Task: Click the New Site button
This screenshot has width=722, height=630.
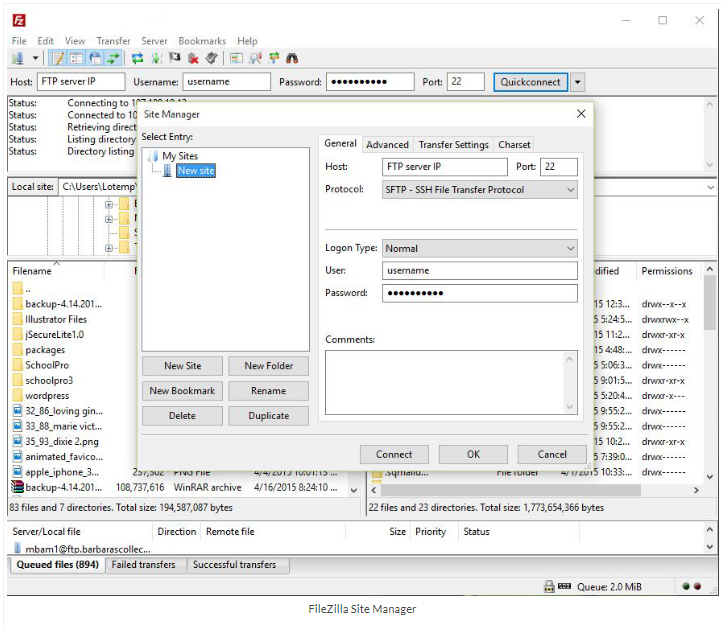Action: (x=182, y=366)
